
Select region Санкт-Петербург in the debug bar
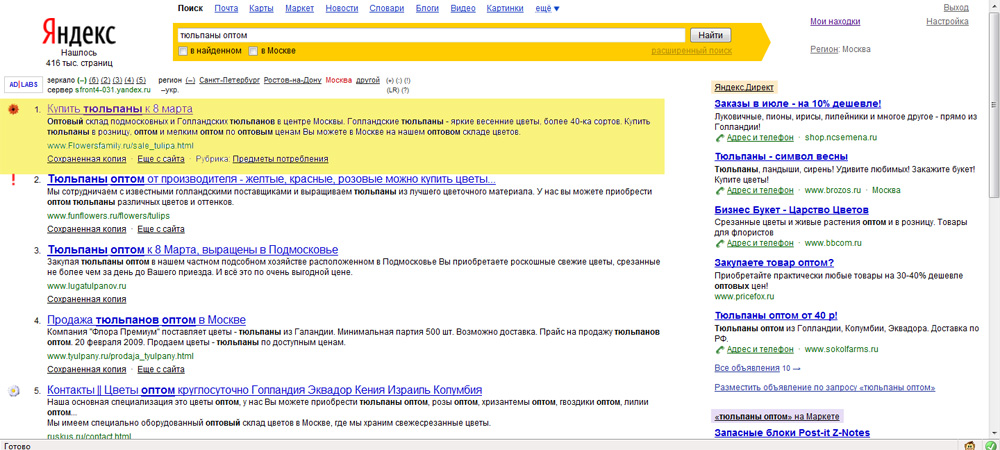pos(230,80)
